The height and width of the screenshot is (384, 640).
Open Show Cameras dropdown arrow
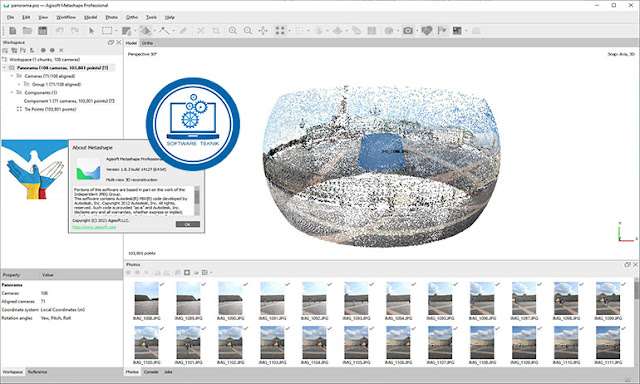417,31
